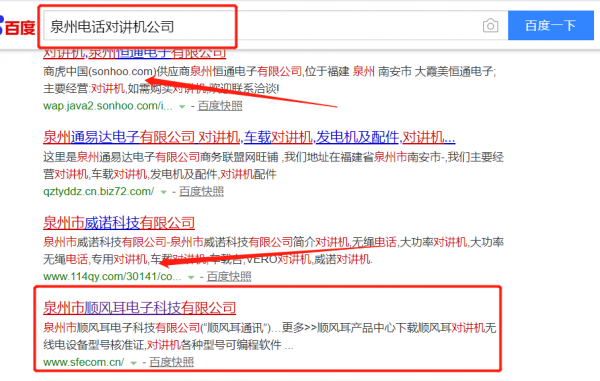Image resolution: width=600 pixels, height=381 pixels.
Task: Expand the dropdown arrow next to qztyddz.cn.biz72.com
Action: coord(163,192)
